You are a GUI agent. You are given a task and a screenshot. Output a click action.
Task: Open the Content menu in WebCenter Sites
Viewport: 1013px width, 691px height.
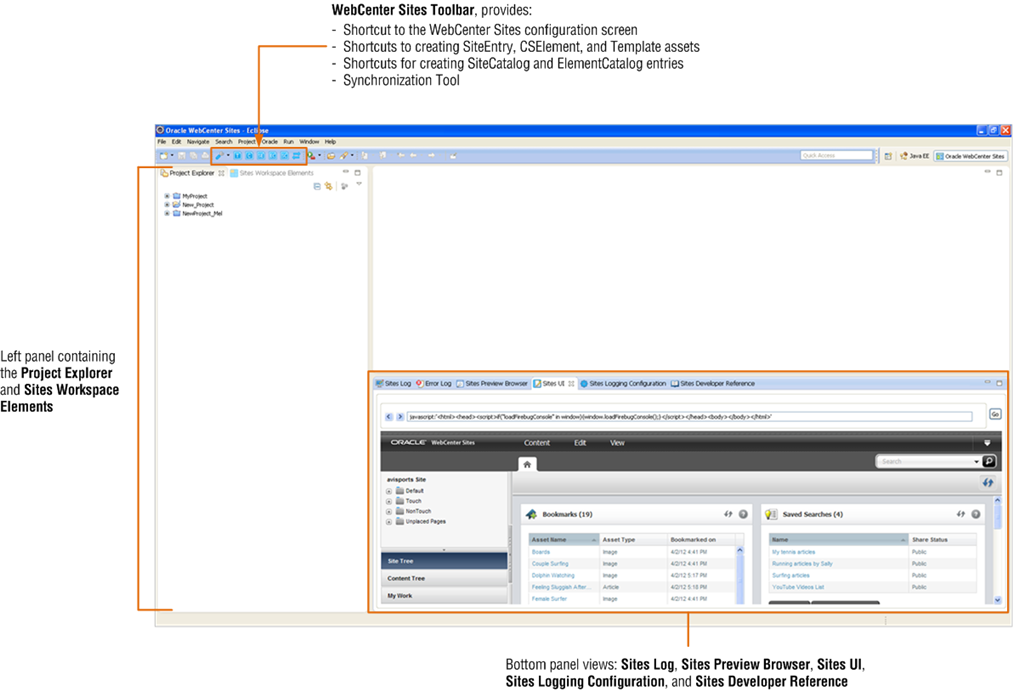click(x=537, y=443)
